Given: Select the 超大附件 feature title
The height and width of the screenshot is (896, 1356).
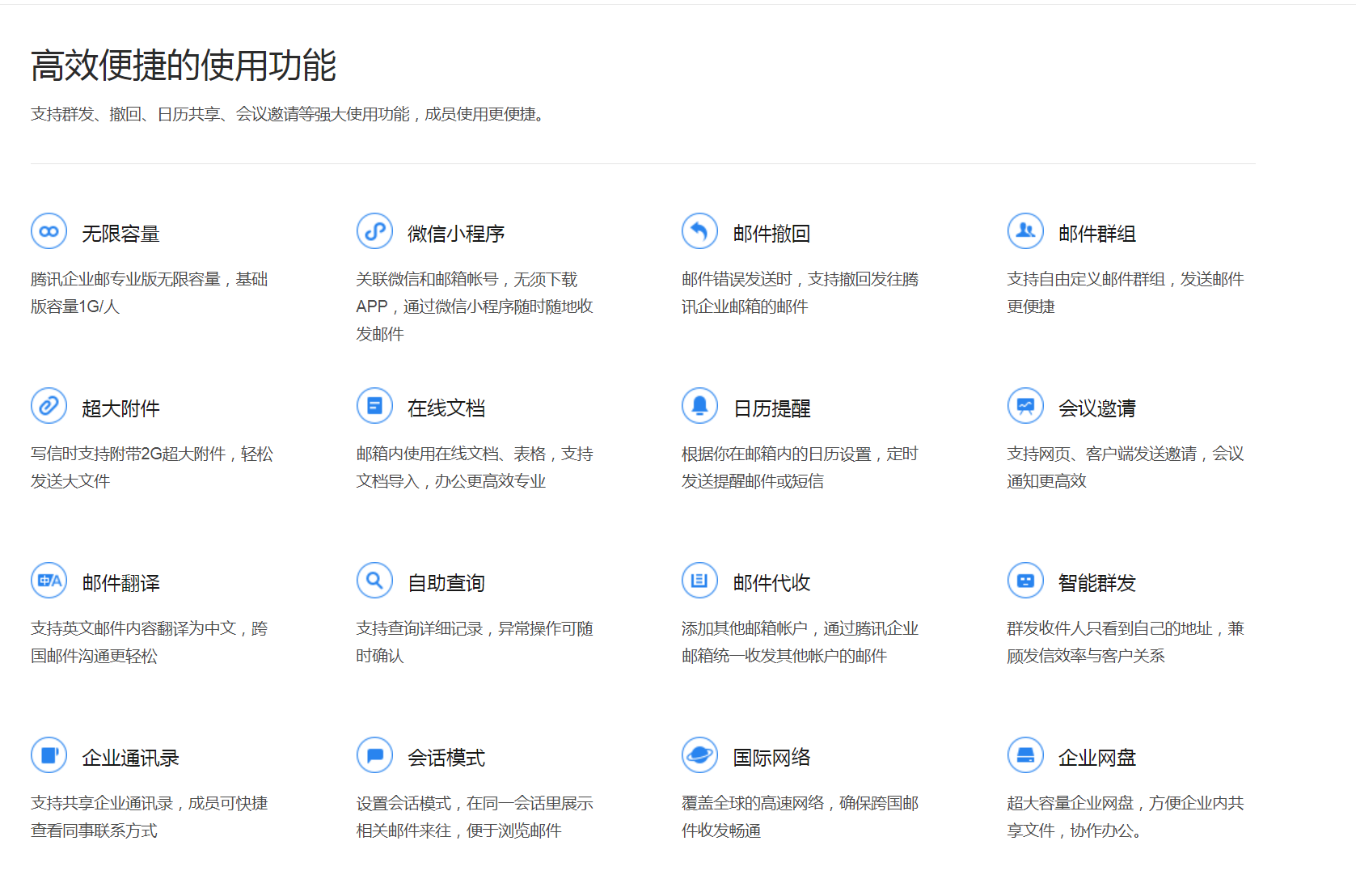Looking at the screenshot, I should (x=120, y=408).
